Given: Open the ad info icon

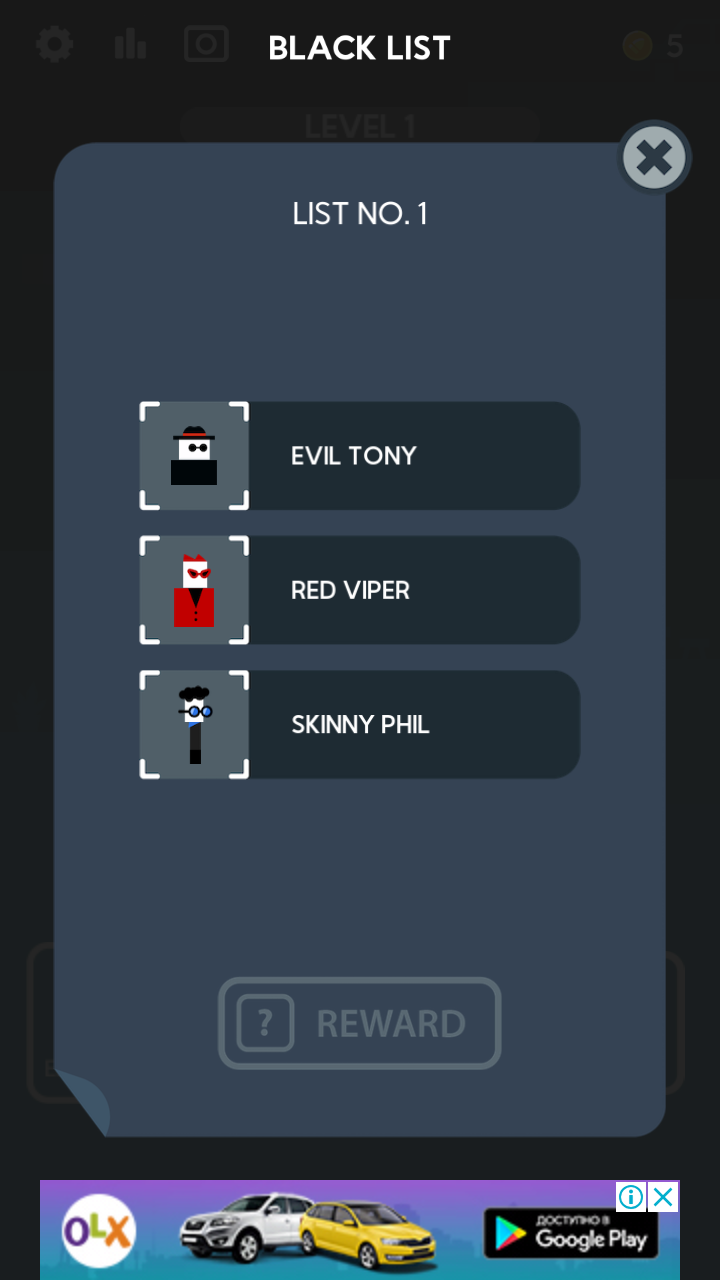Looking at the screenshot, I should point(631,1196).
